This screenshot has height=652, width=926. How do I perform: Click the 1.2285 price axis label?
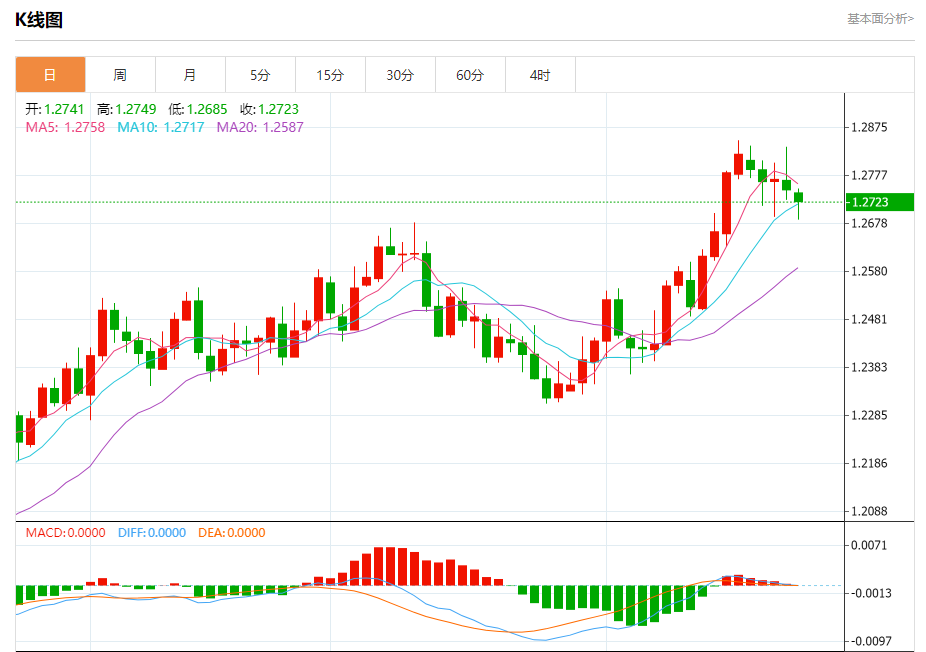coord(869,415)
